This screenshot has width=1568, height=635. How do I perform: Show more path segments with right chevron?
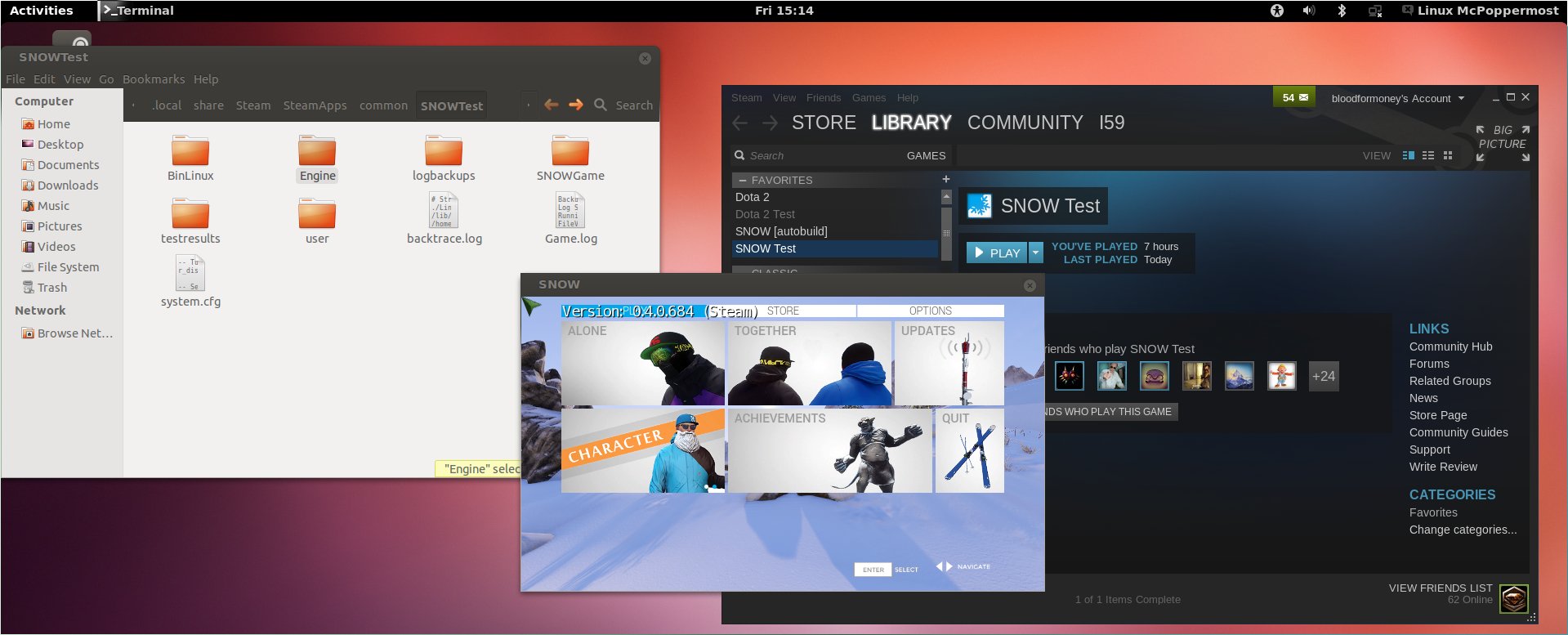point(529,105)
